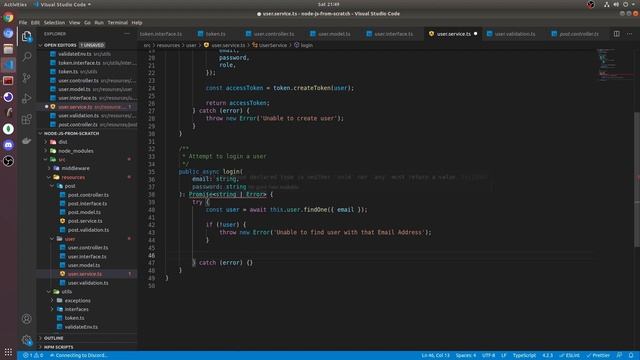640x360 pixels.
Task: Open the Files app from the dock
Action: (x=8, y=49)
